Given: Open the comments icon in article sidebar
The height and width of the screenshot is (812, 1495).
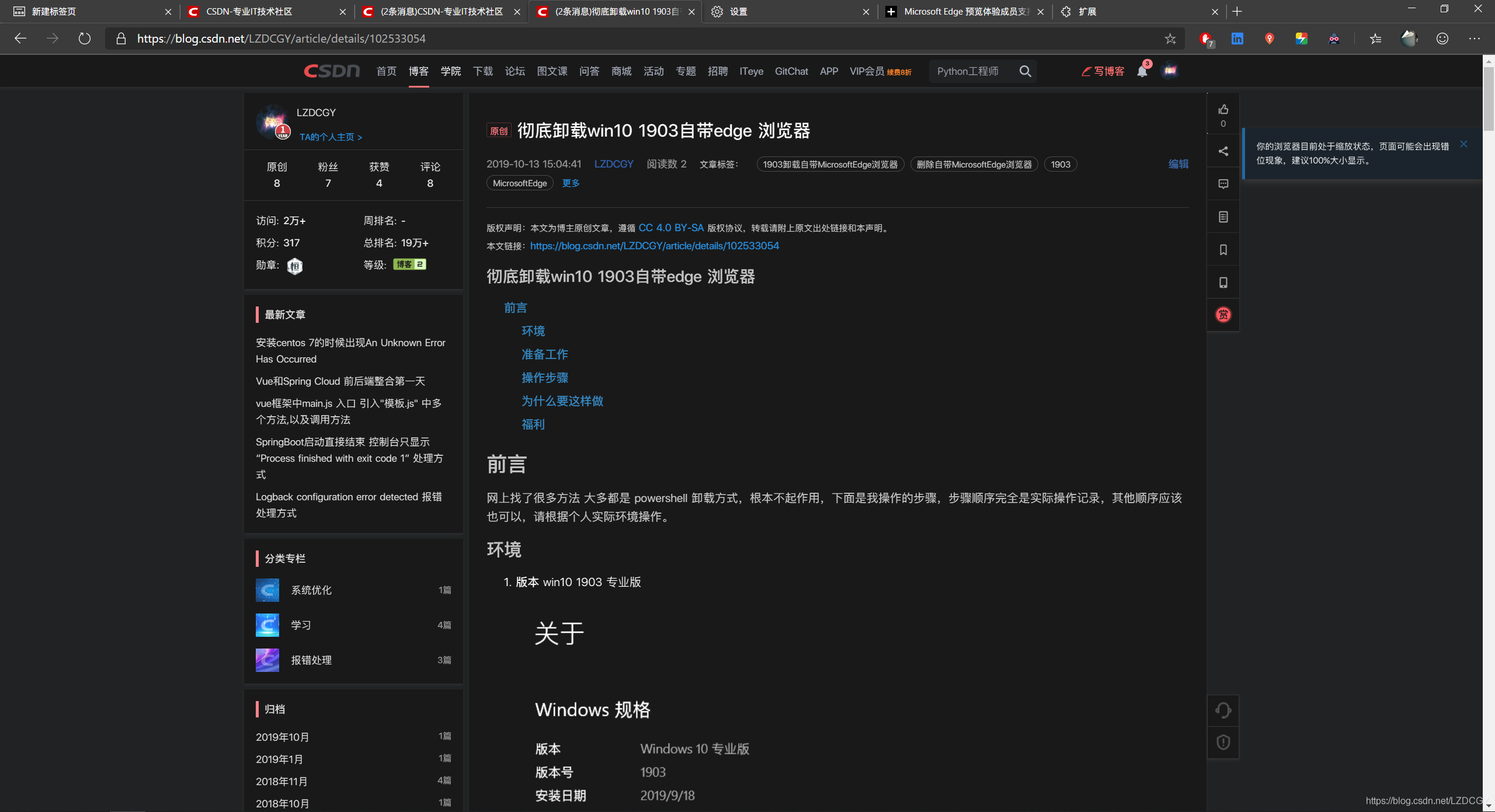Looking at the screenshot, I should (x=1223, y=184).
